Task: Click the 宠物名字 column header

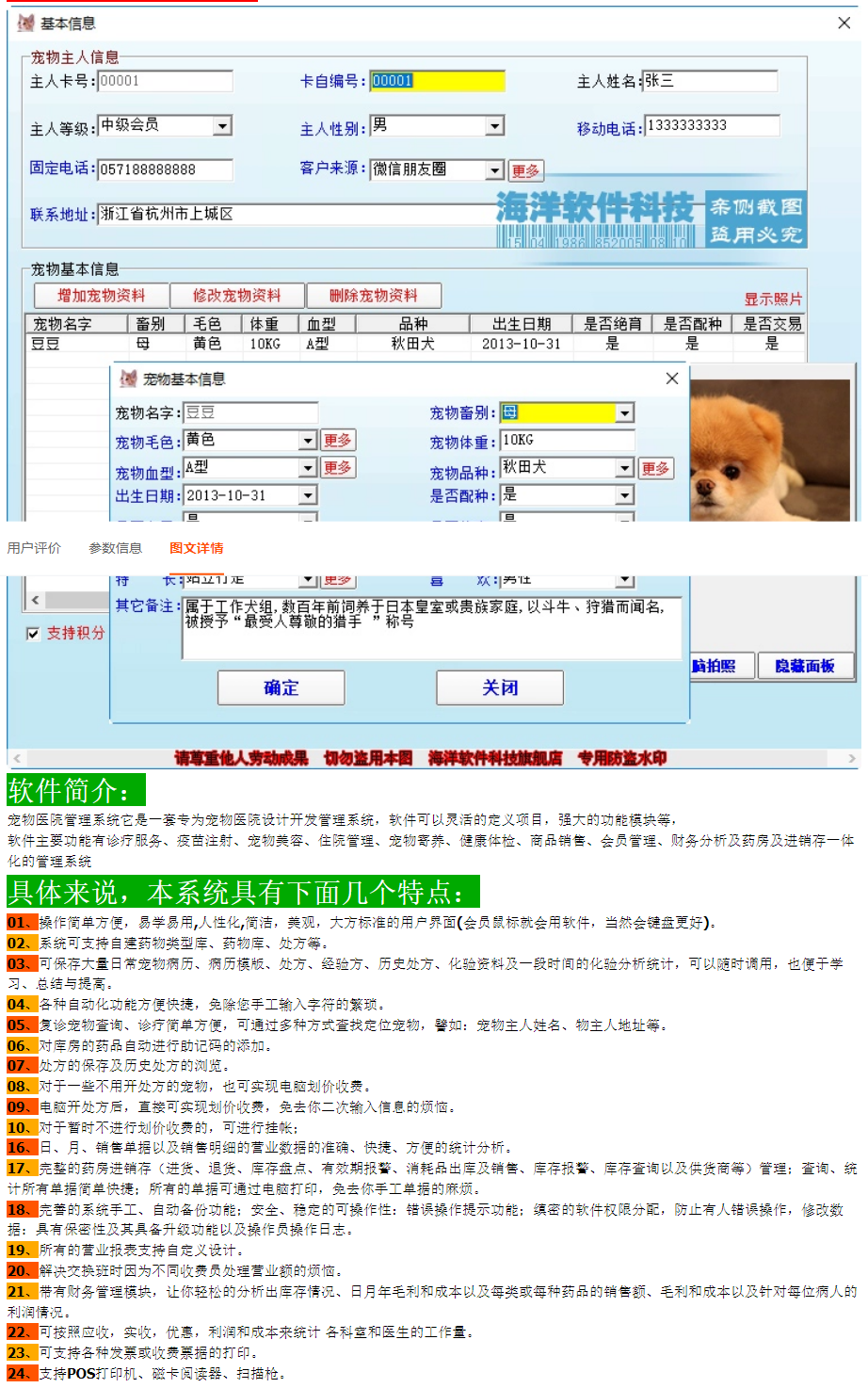Action: click(76, 324)
